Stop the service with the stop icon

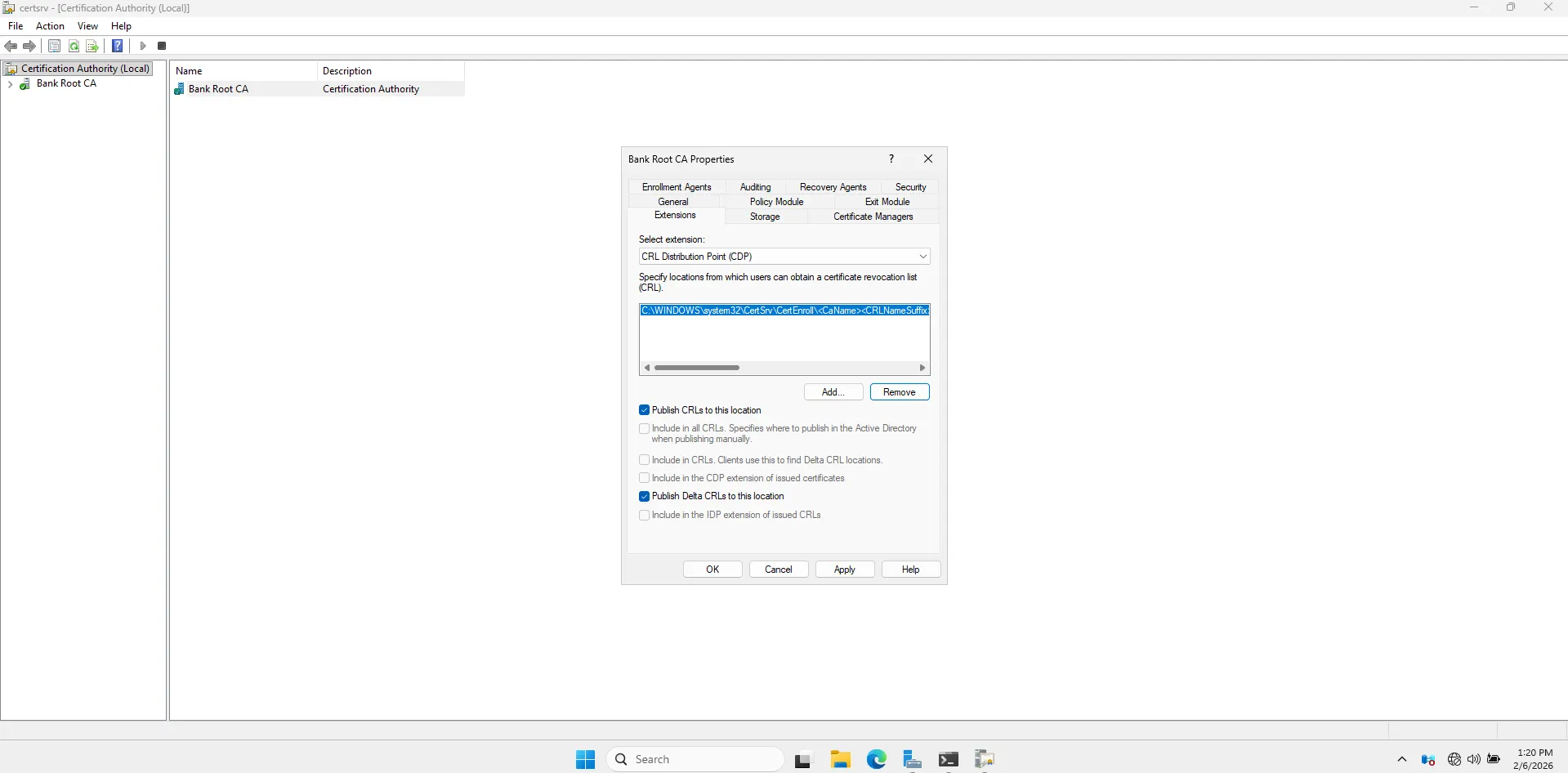coord(162,46)
